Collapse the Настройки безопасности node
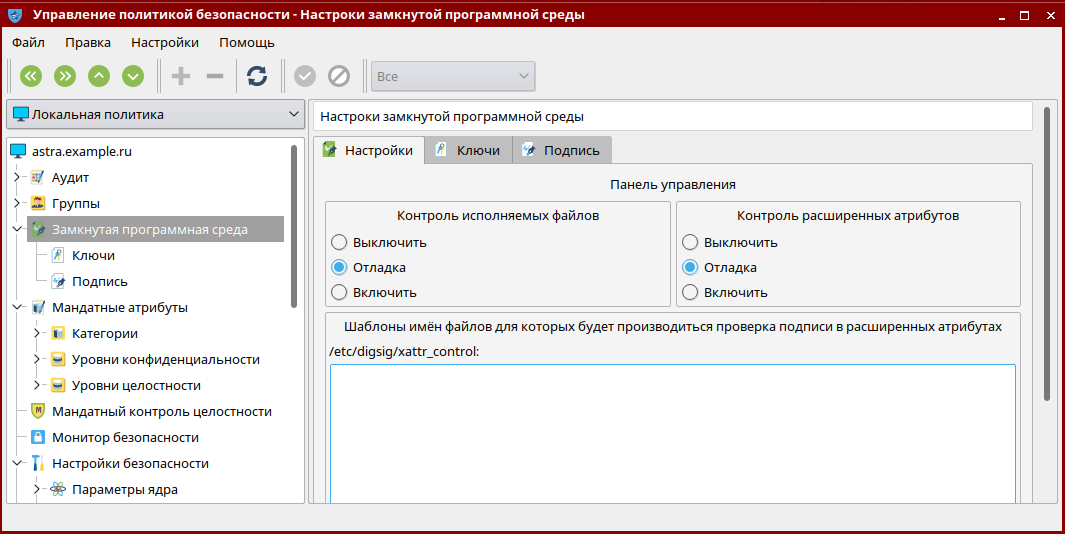1065x534 pixels. pyautogui.click(x=18, y=463)
